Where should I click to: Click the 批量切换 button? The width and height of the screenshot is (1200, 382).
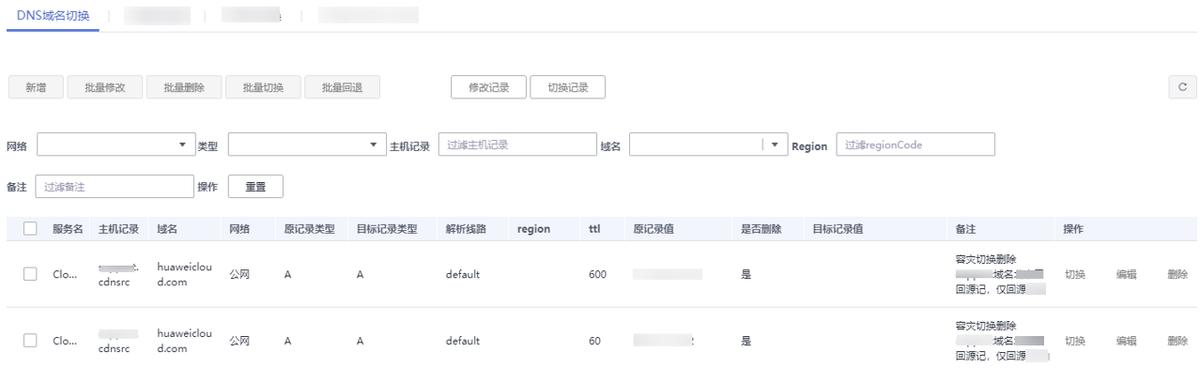pos(262,87)
